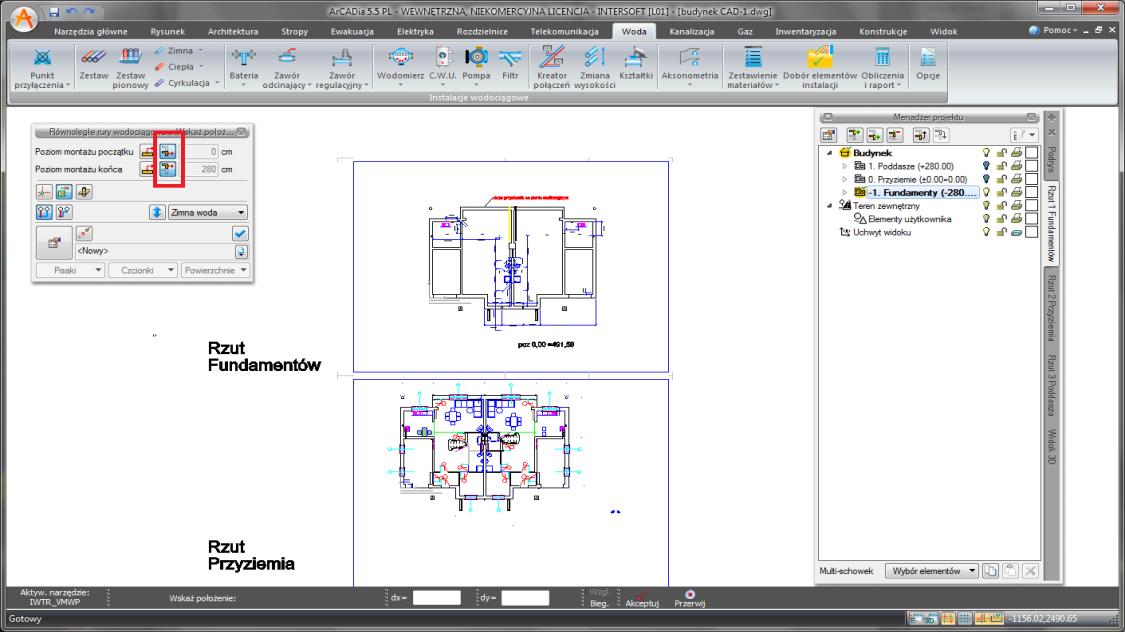Choose the Zimna water pipe tool
This screenshot has width=1125, height=632.
179,51
